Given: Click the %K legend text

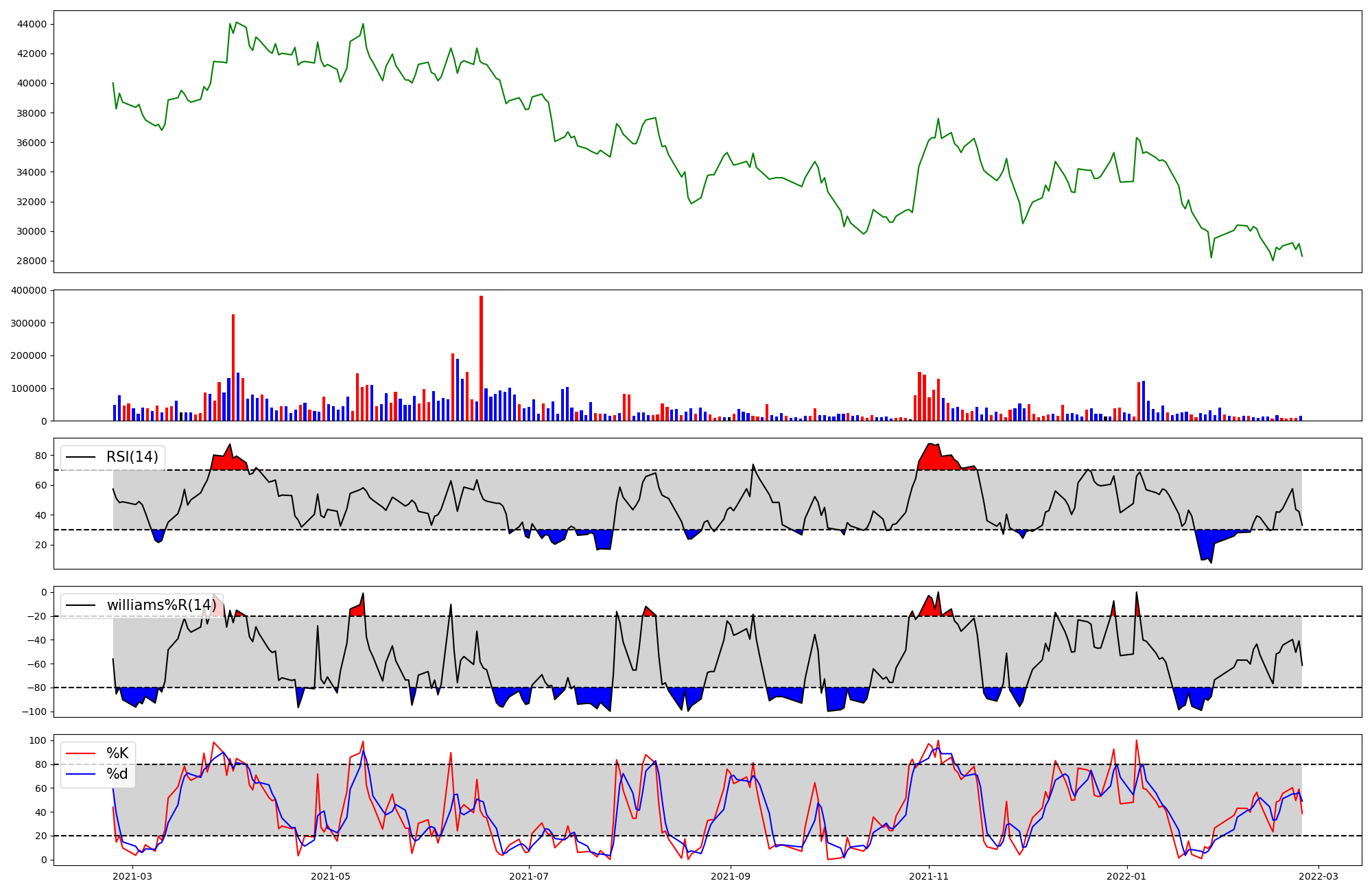Looking at the screenshot, I should pos(117,753).
